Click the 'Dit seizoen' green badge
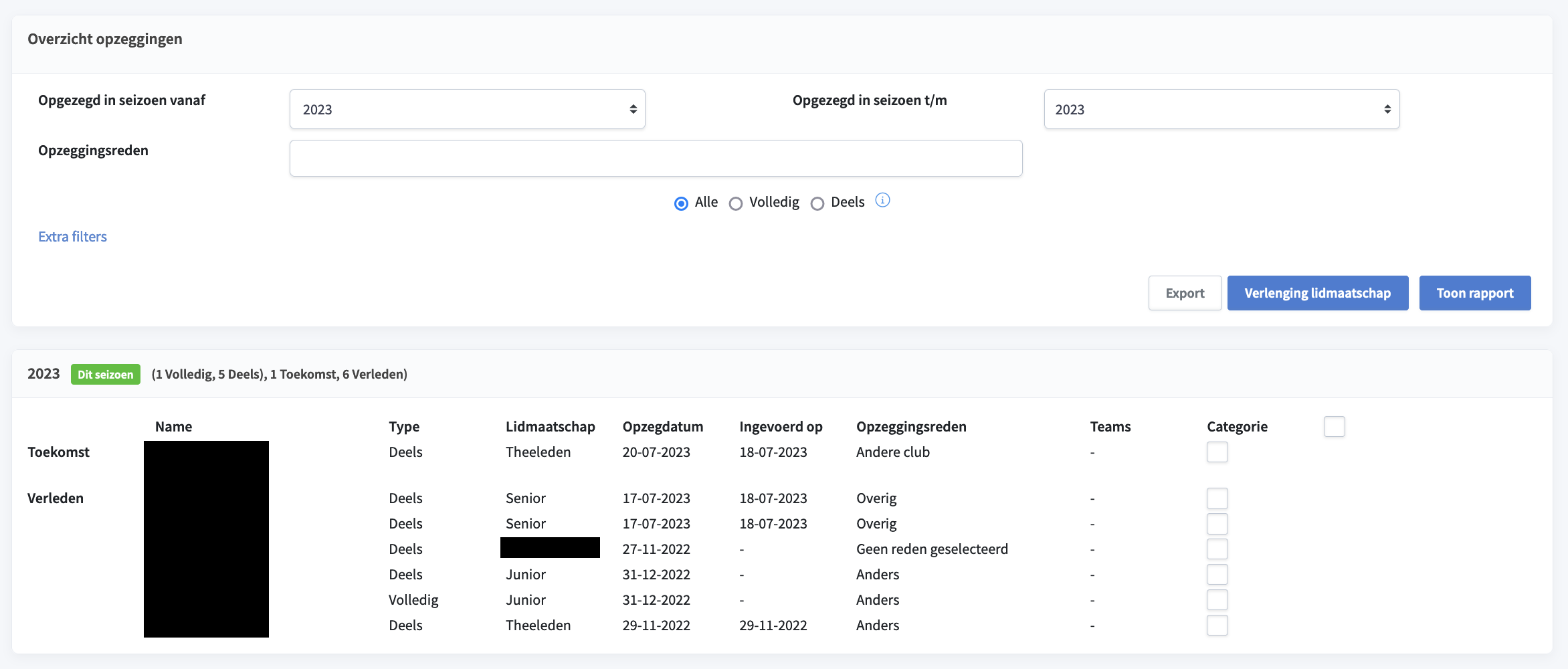The height and width of the screenshot is (669, 1568). click(106, 375)
